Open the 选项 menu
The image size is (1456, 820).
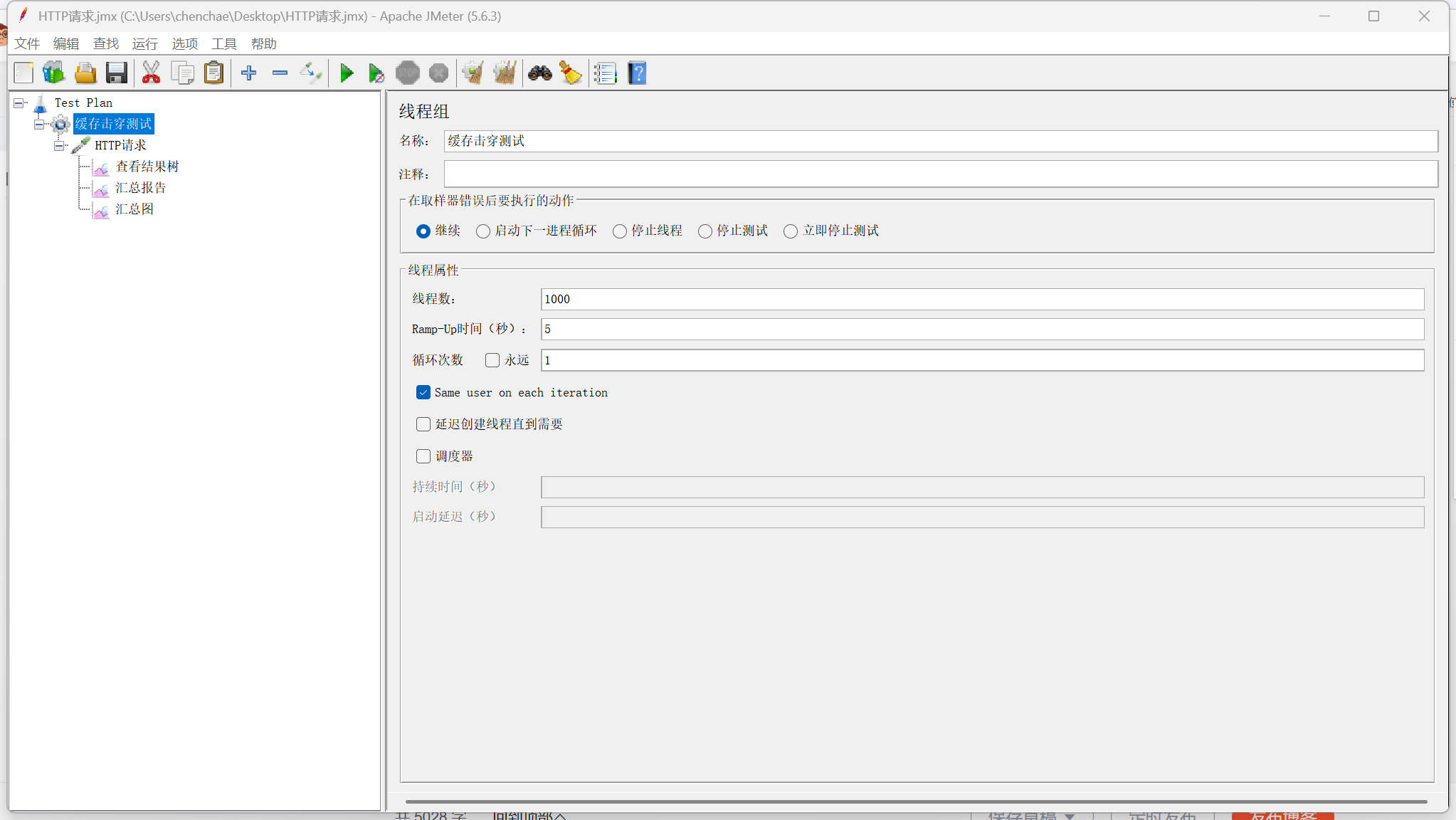pyautogui.click(x=184, y=43)
